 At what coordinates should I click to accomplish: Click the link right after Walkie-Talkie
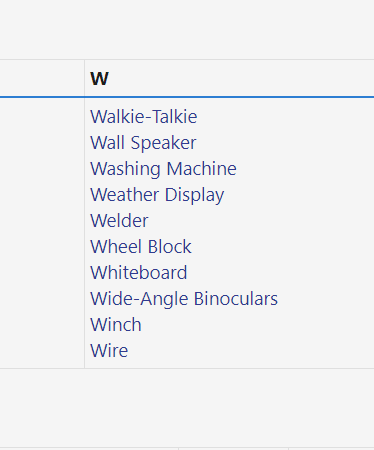(x=143, y=143)
